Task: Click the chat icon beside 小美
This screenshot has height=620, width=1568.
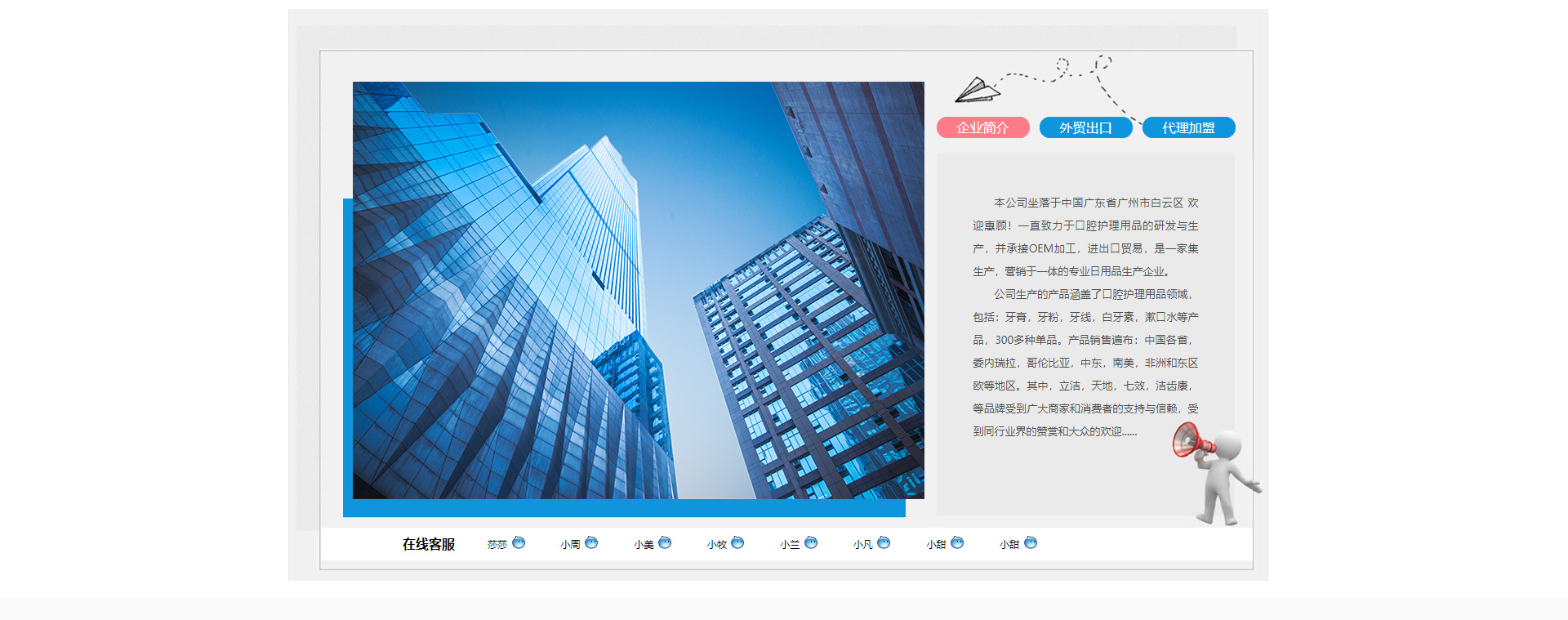Action: coord(665,543)
